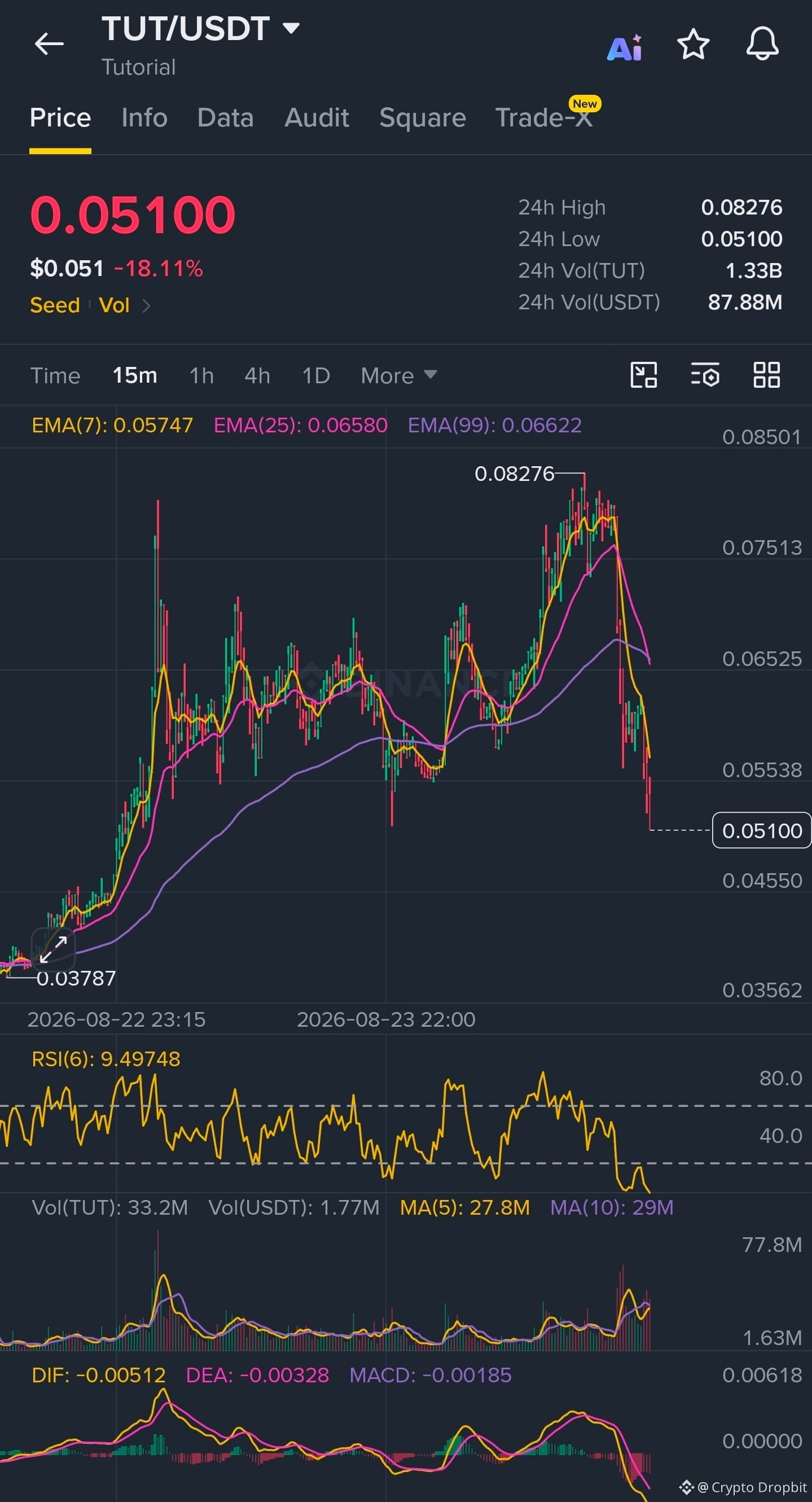Tap the Tutorial subtitle text
The width and height of the screenshot is (812, 1502).
(139, 67)
